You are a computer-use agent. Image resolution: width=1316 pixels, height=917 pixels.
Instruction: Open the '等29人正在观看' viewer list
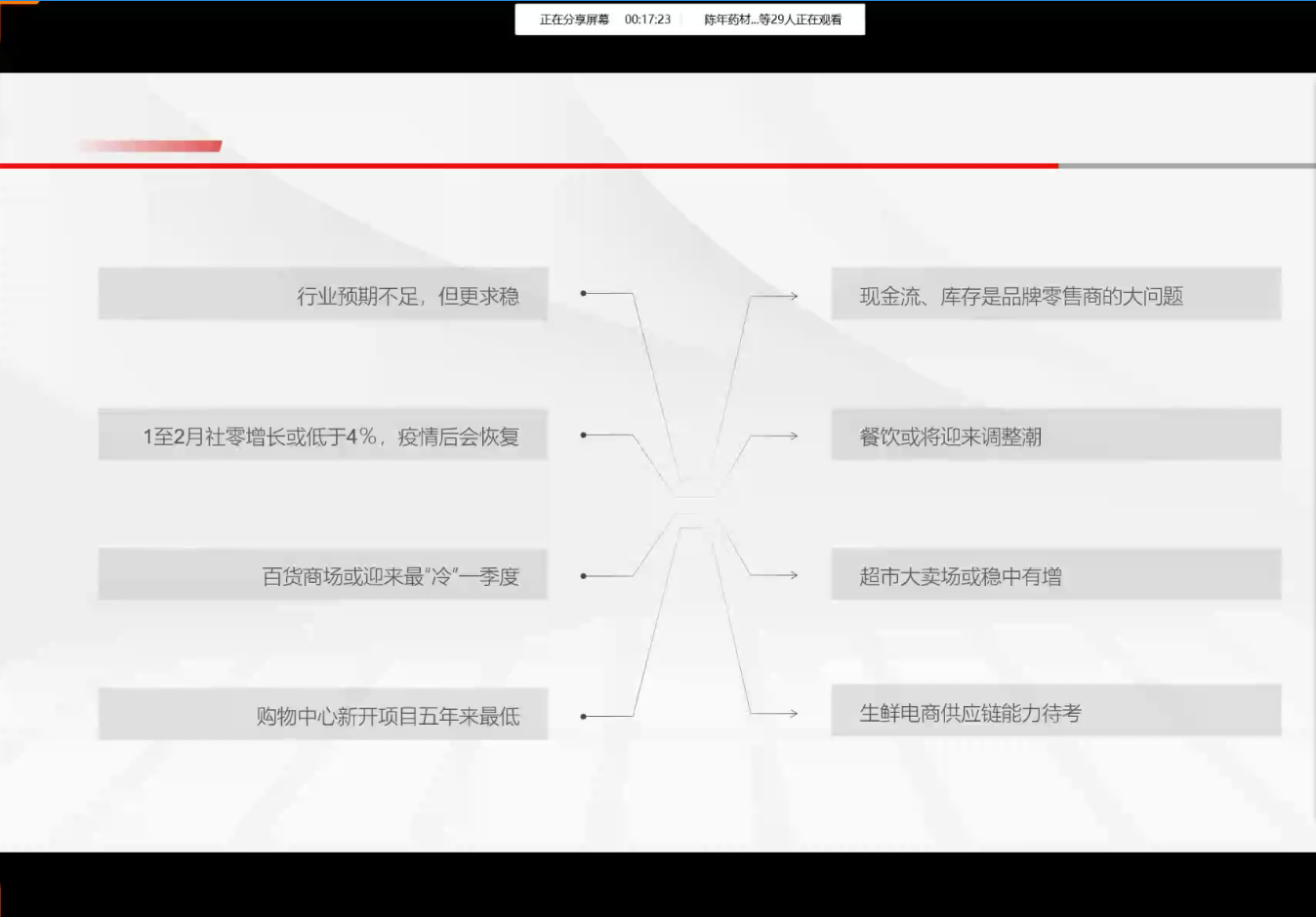coord(772,20)
